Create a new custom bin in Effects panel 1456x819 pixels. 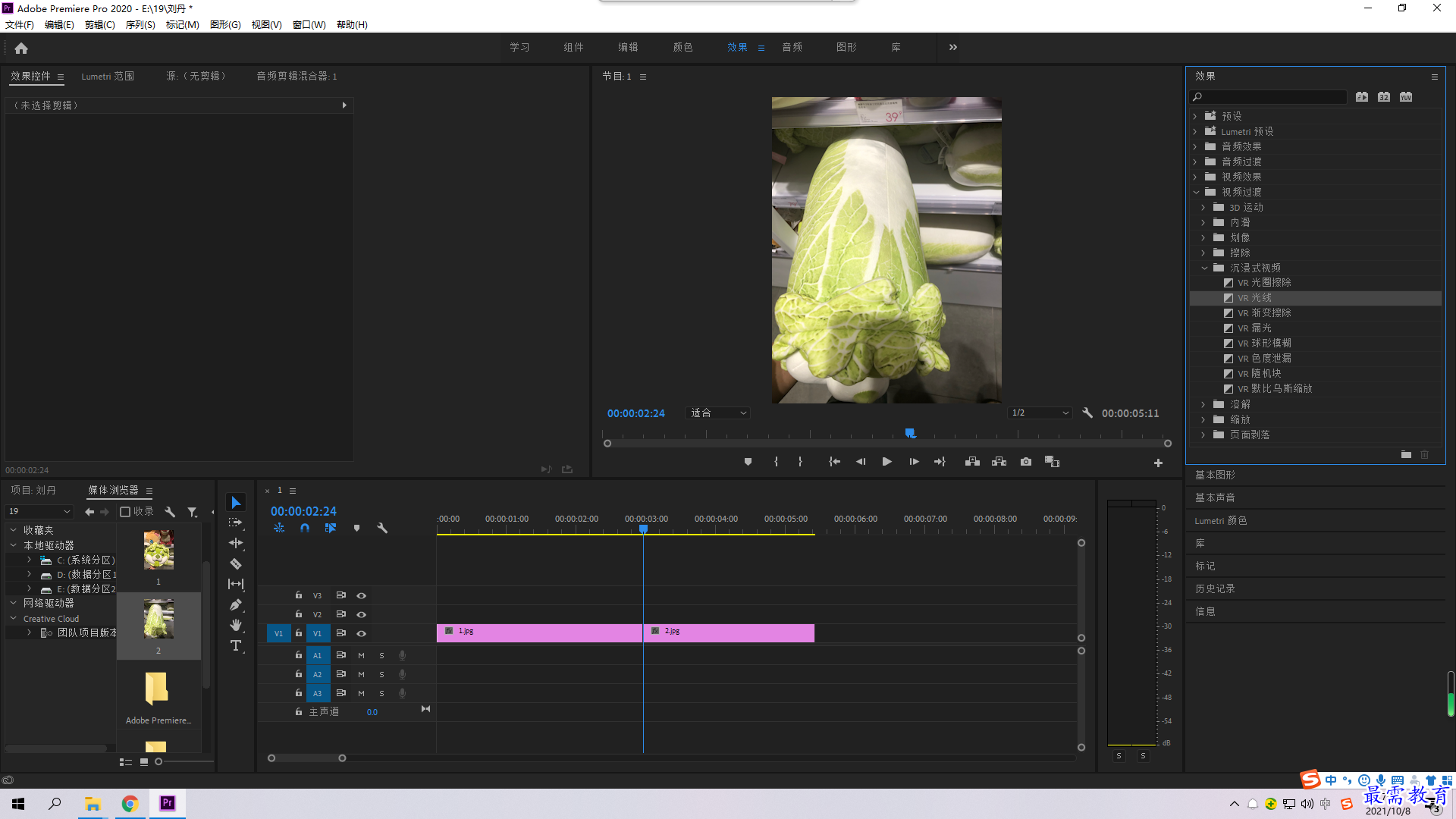1406,454
